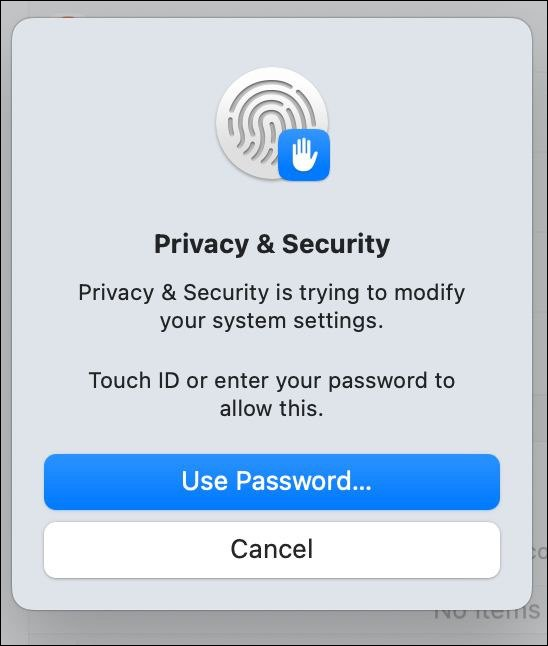This screenshot has width=548, height=646.
Task: Click the 'Touch ID or enter your password' line
Action: click(272, 380)
